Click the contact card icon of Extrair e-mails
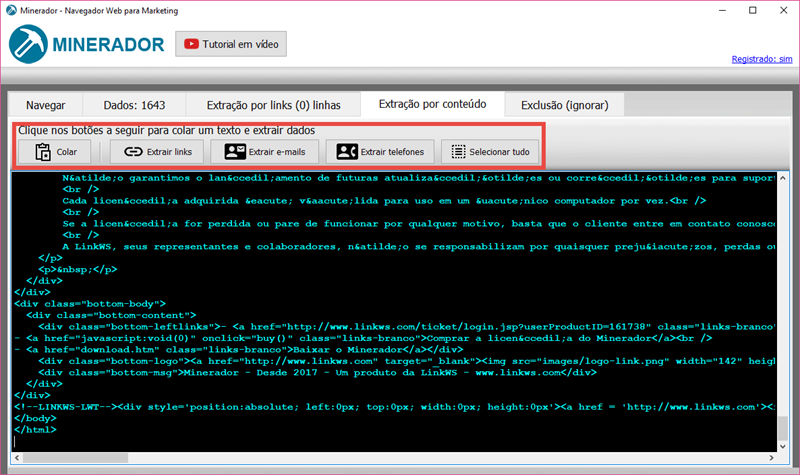 [235, 152]
